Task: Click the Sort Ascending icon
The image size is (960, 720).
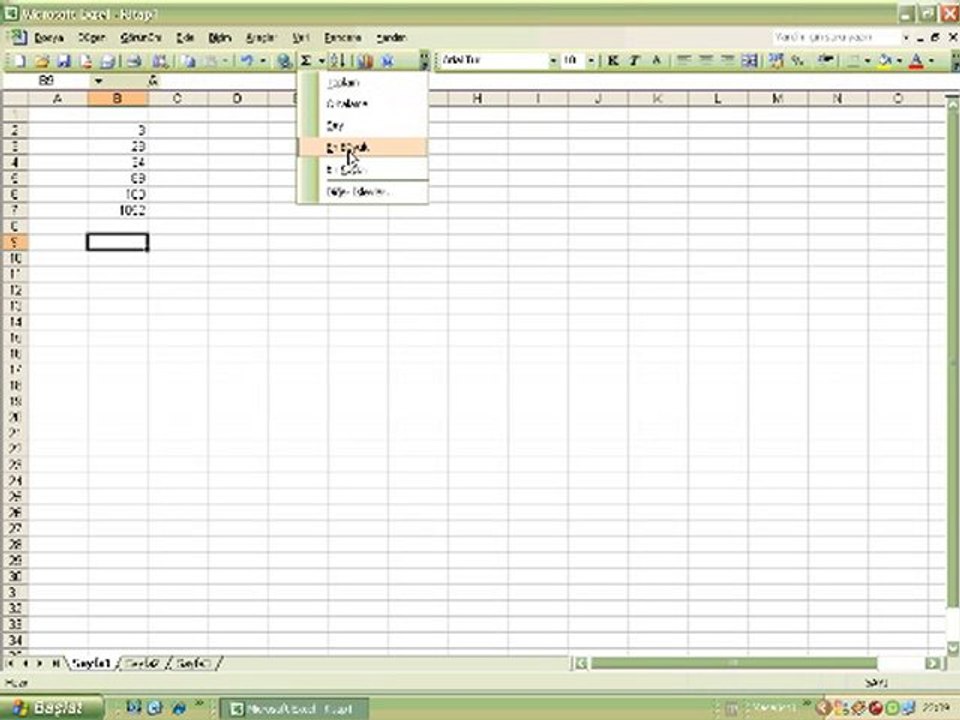Action: (338, 61)
